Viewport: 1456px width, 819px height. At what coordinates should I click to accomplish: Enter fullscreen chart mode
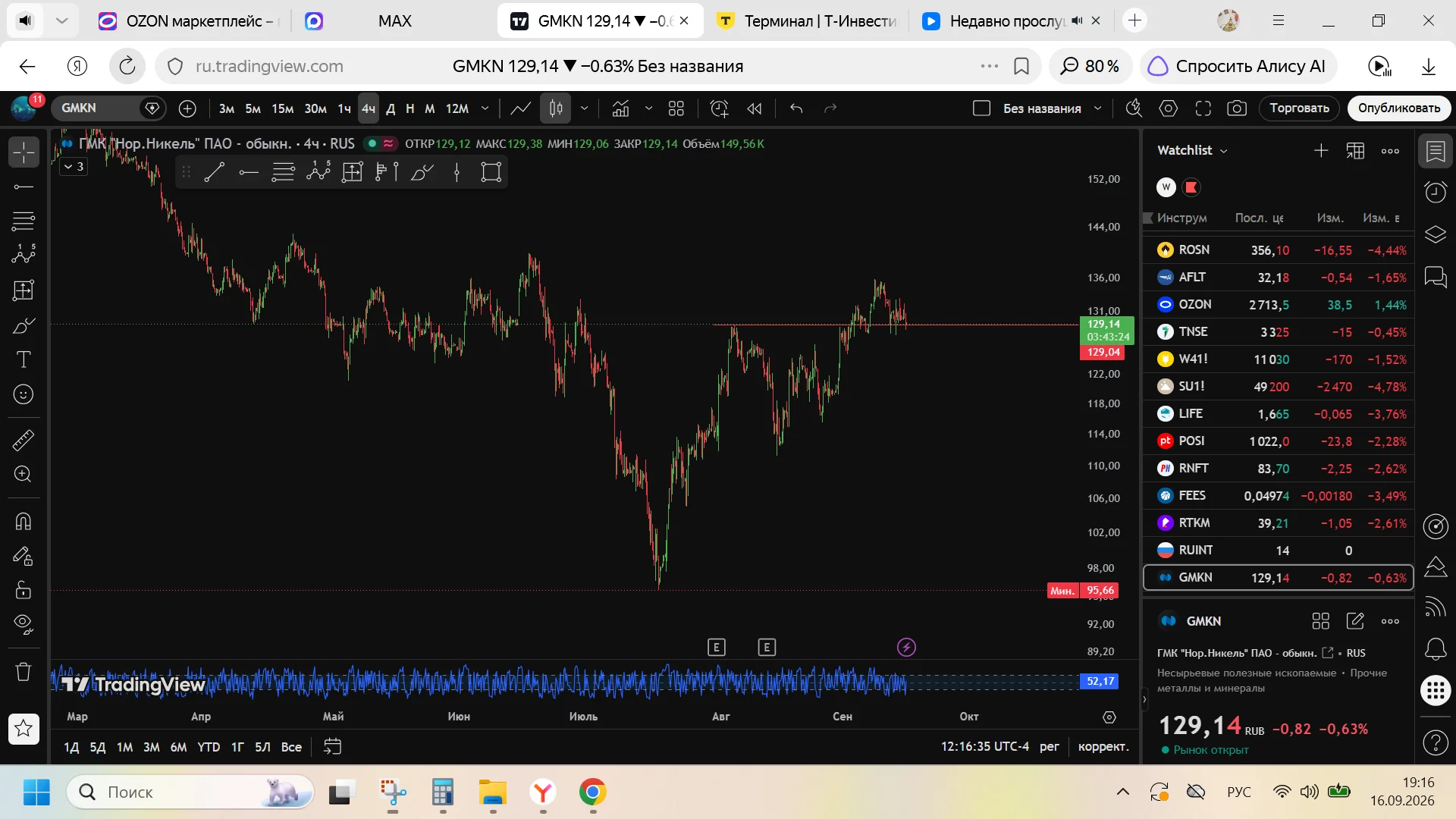[x=1203, y=108]
